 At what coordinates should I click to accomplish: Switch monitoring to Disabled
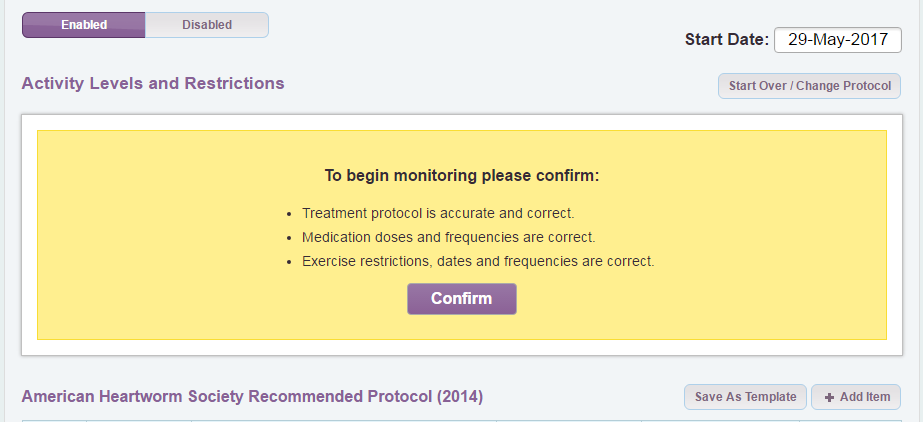point(206,25)
